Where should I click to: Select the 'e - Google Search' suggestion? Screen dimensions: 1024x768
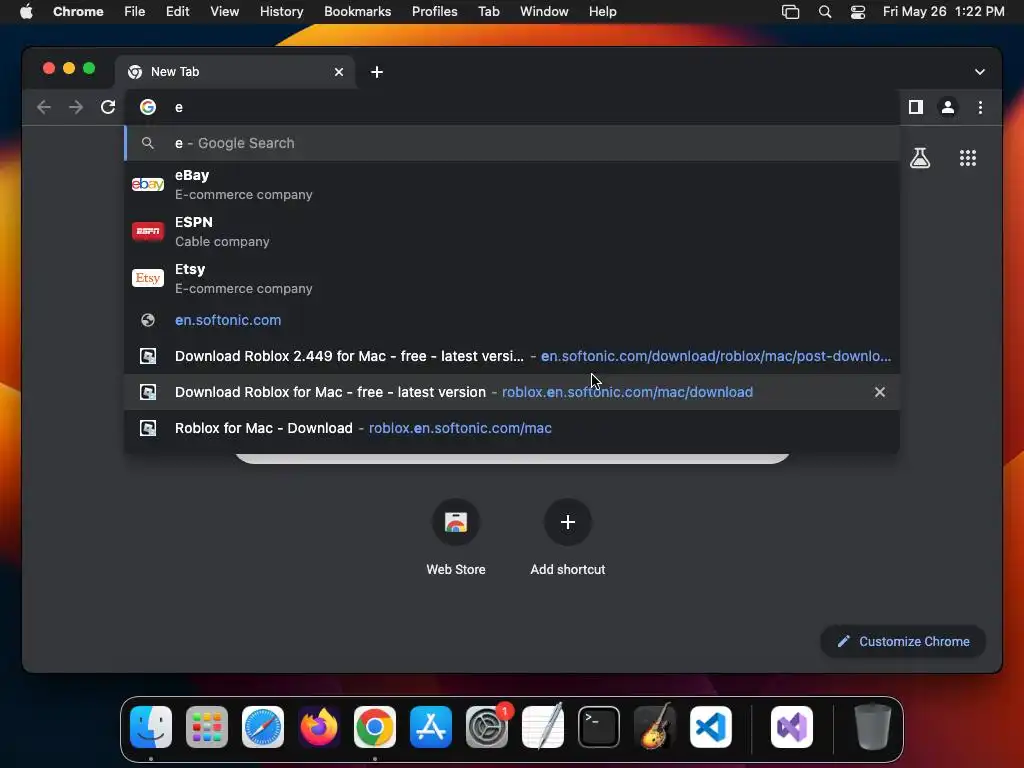click(x=512, y=143)
